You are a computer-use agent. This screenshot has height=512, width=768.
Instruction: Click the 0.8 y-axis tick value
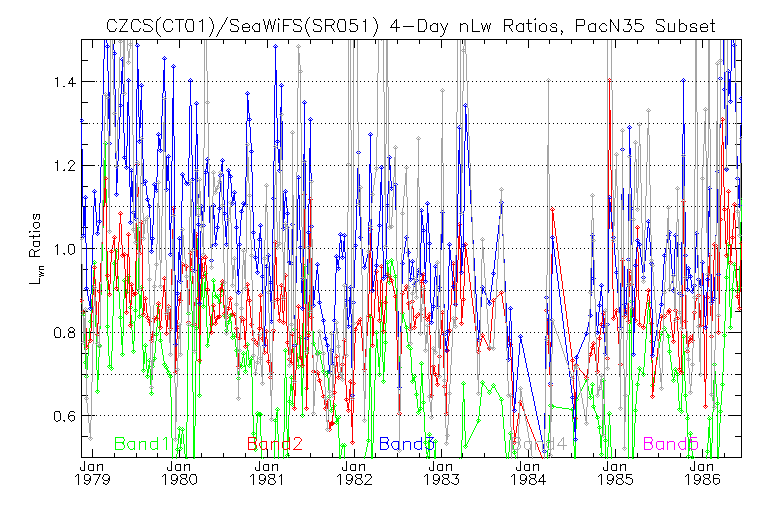pyautogui.click(x=64, y=333)
